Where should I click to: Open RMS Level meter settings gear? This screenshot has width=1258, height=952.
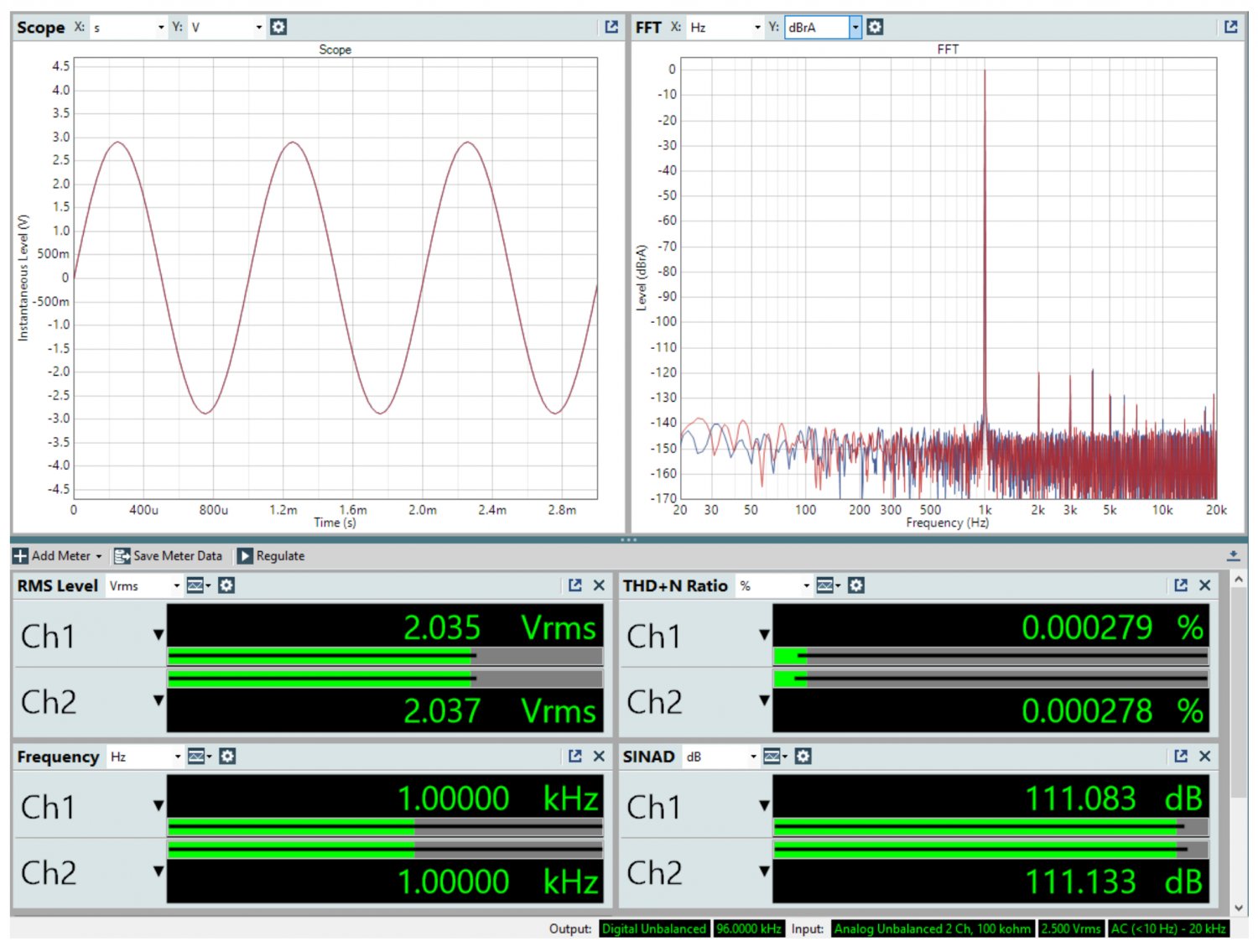tap(226, 585)
